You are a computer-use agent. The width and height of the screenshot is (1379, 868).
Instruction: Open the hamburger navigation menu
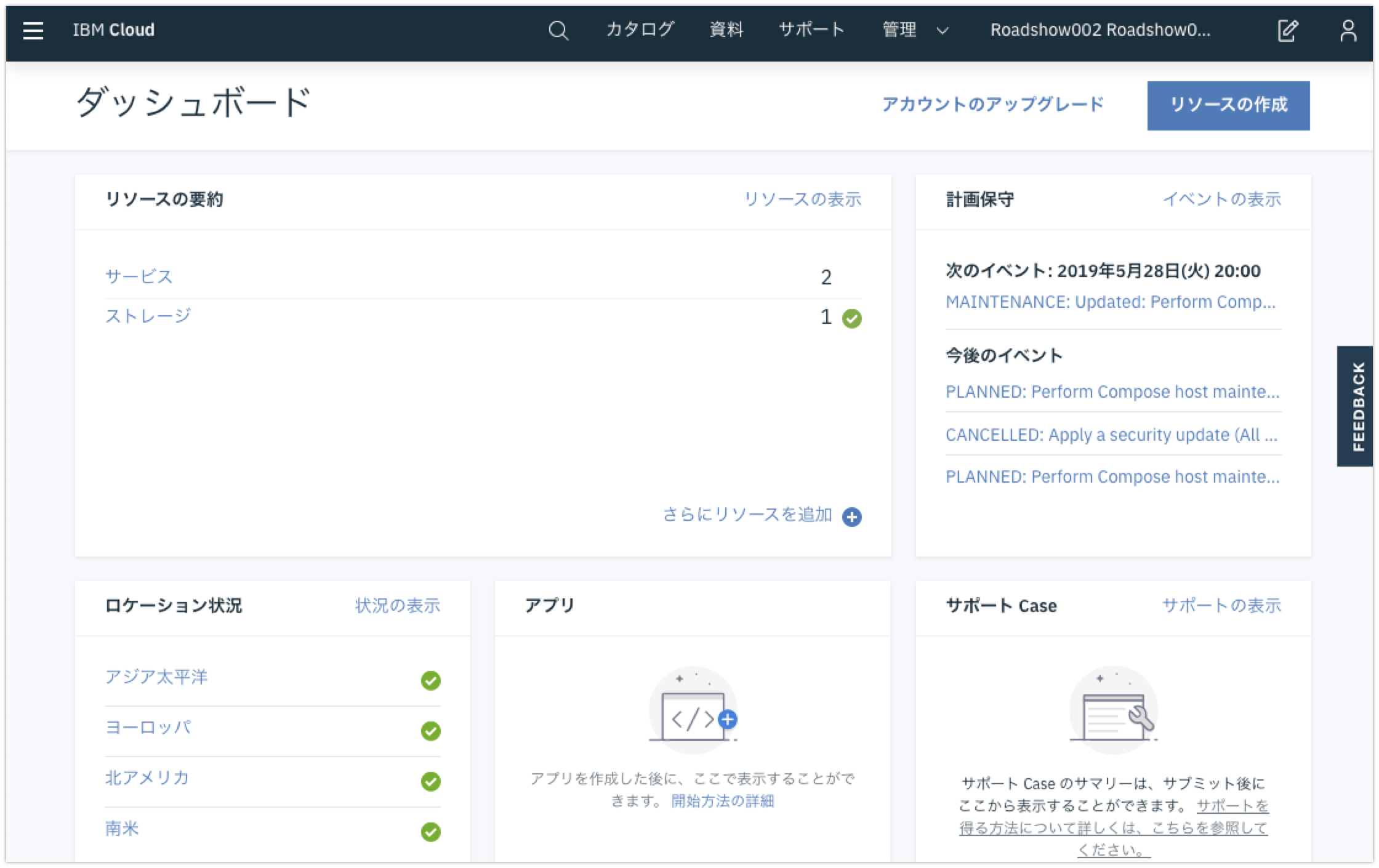tap(33, 30)
